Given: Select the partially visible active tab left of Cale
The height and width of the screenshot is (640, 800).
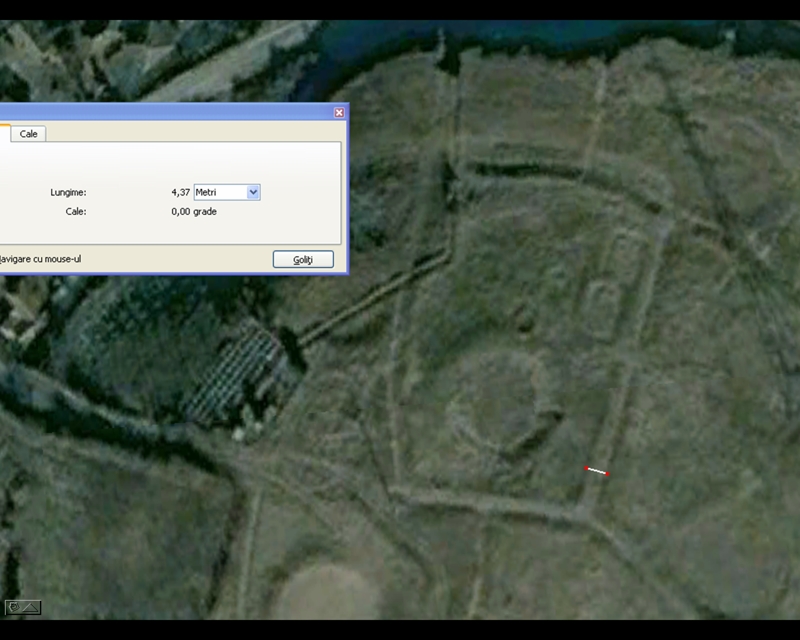Looking at the screenshot, I should pyautogui.click(x=4, y=133).
